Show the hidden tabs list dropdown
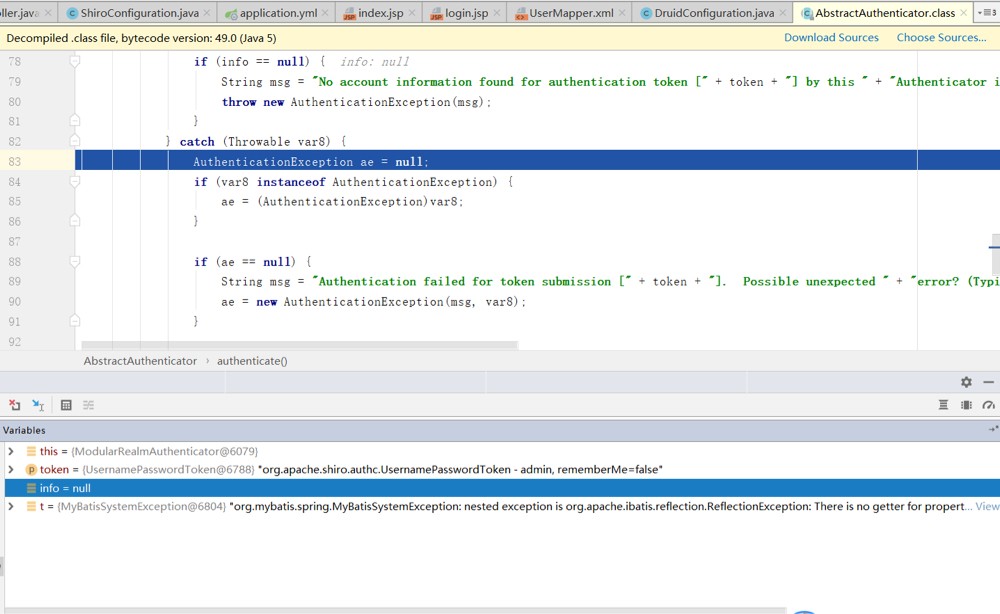Screen dimensions: 1000x614 tap(987, 13)
